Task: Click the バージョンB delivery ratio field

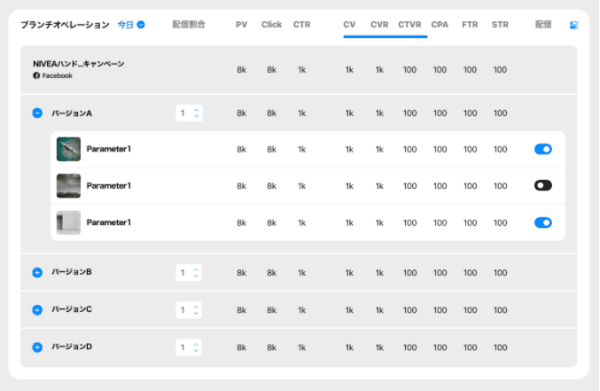Action: click(189, 273)
